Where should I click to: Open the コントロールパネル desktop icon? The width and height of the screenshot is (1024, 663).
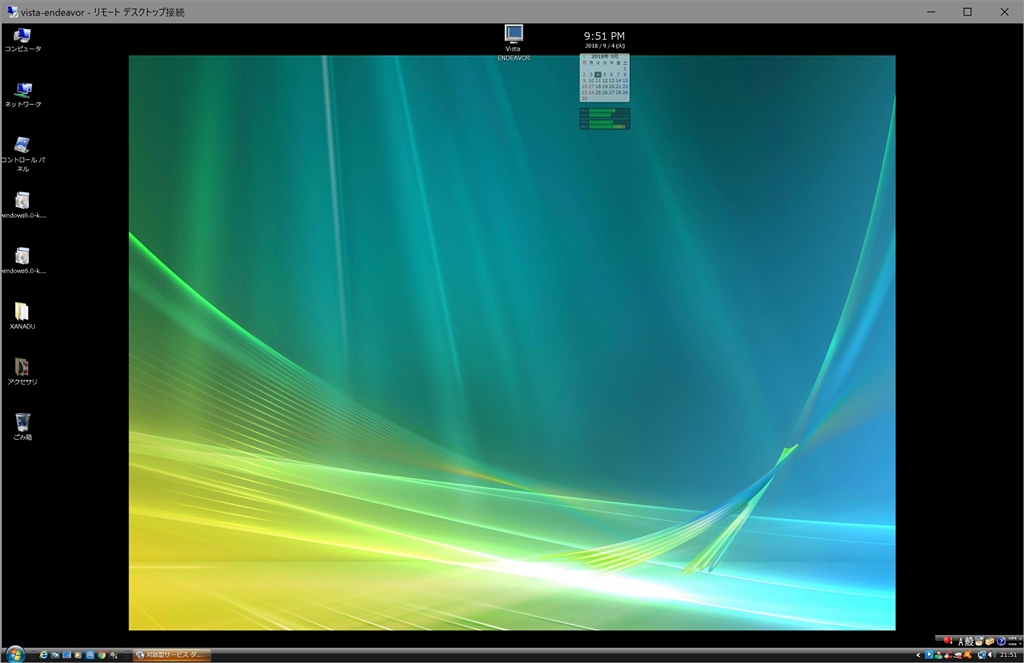(x=23, y=154)
